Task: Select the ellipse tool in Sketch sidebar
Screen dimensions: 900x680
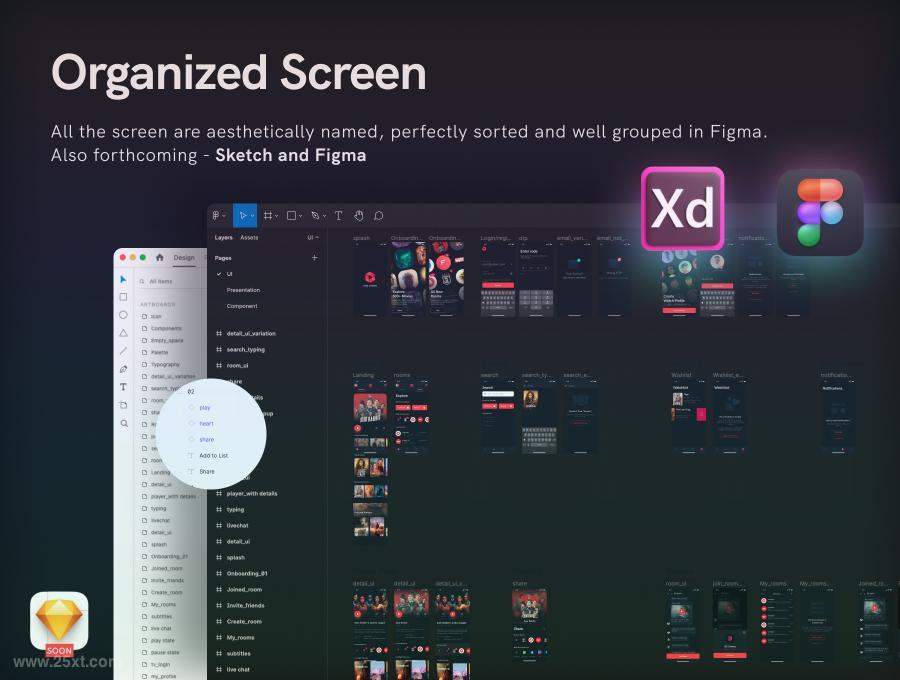Action: tap(123, 315)
